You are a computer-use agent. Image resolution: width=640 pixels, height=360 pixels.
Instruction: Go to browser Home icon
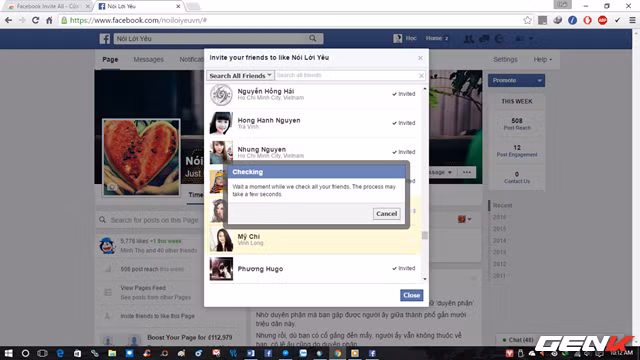(49, 20)
